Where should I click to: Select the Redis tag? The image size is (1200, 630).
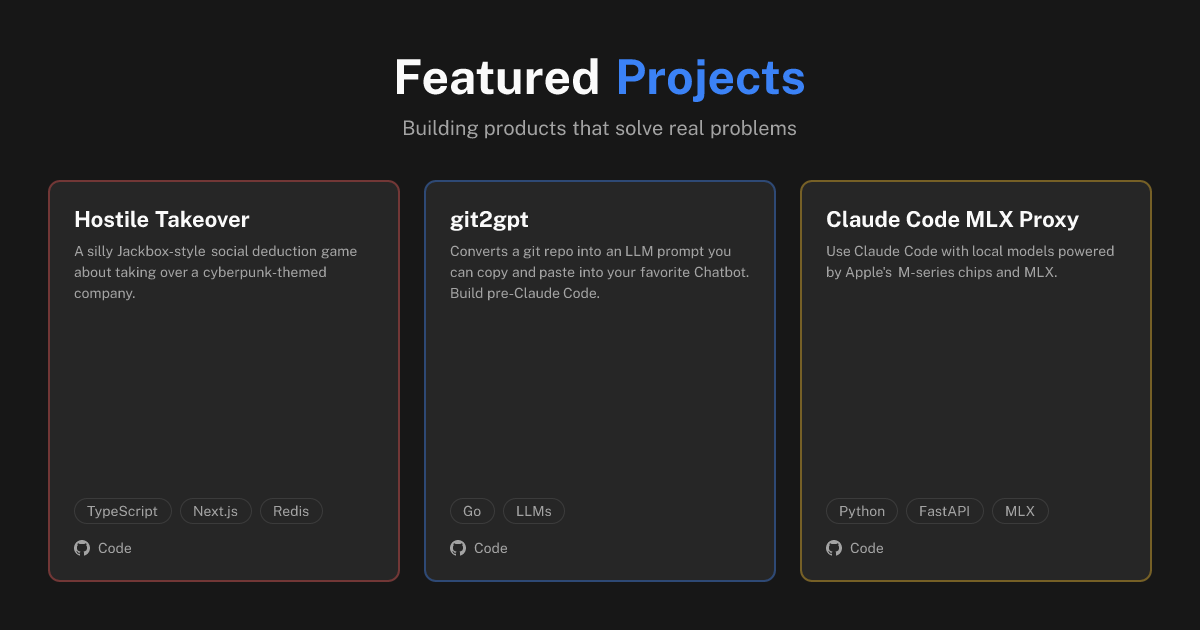[x=291, y=511]
